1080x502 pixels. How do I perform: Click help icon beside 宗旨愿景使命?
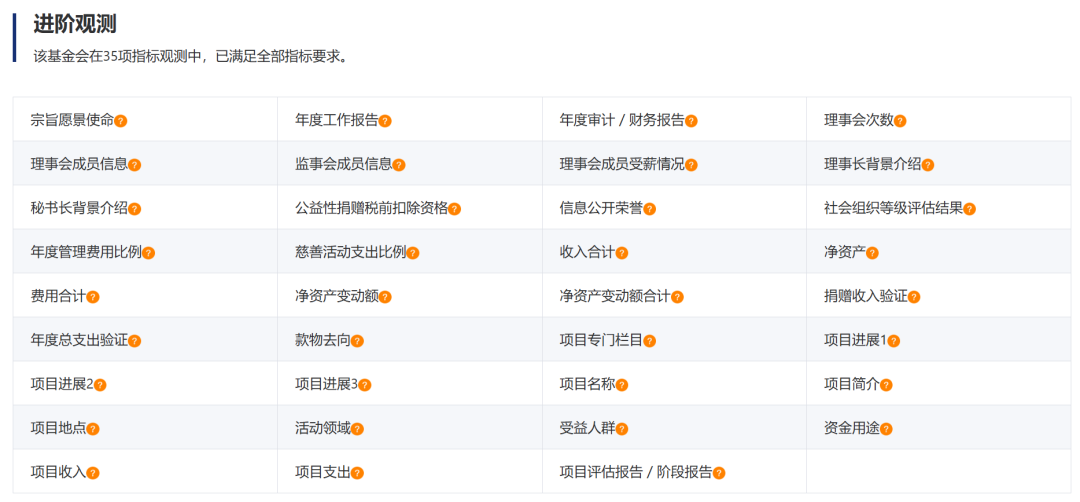pos(121,121)
